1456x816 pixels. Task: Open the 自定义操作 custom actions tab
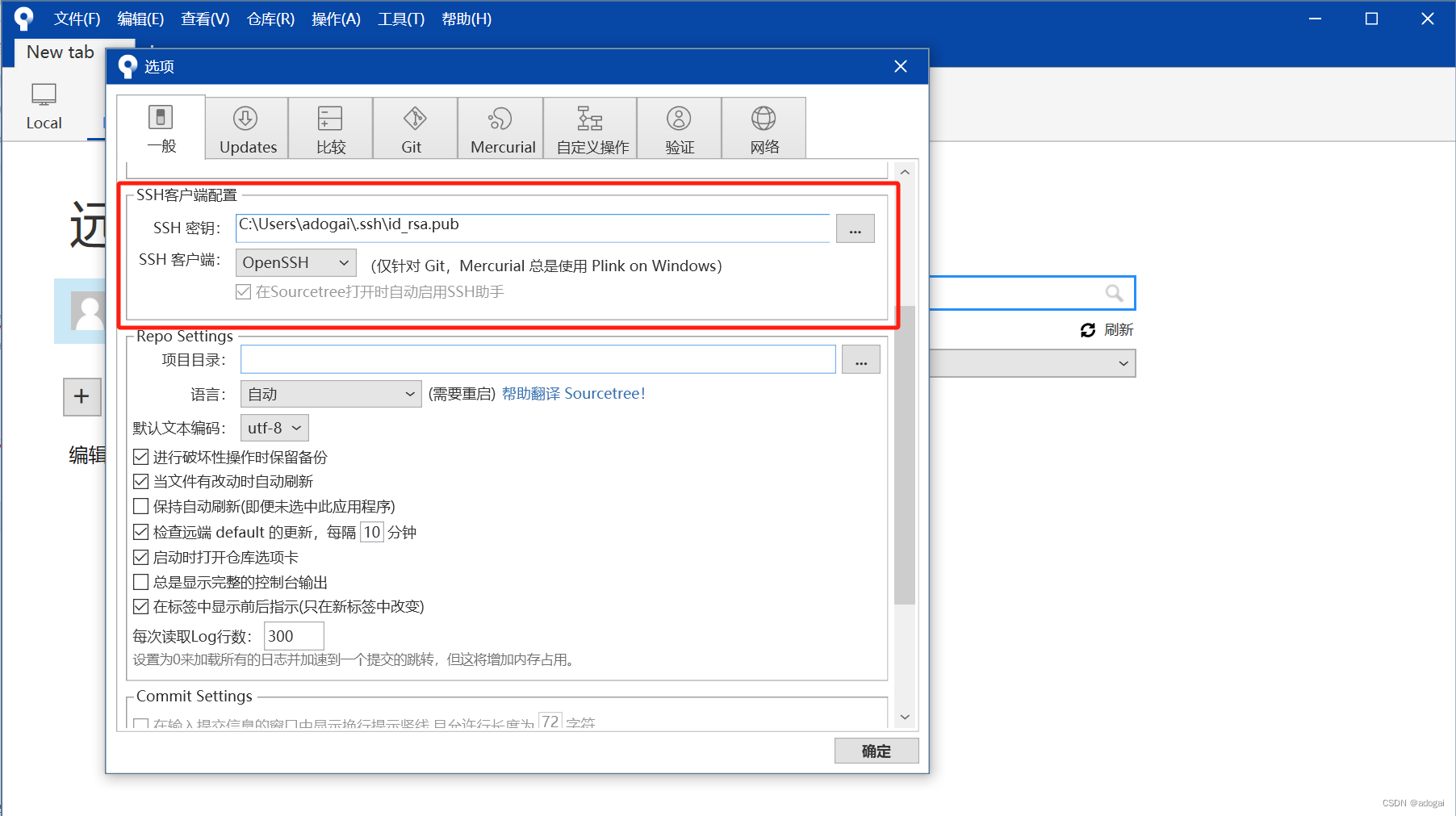click(591, 128)
